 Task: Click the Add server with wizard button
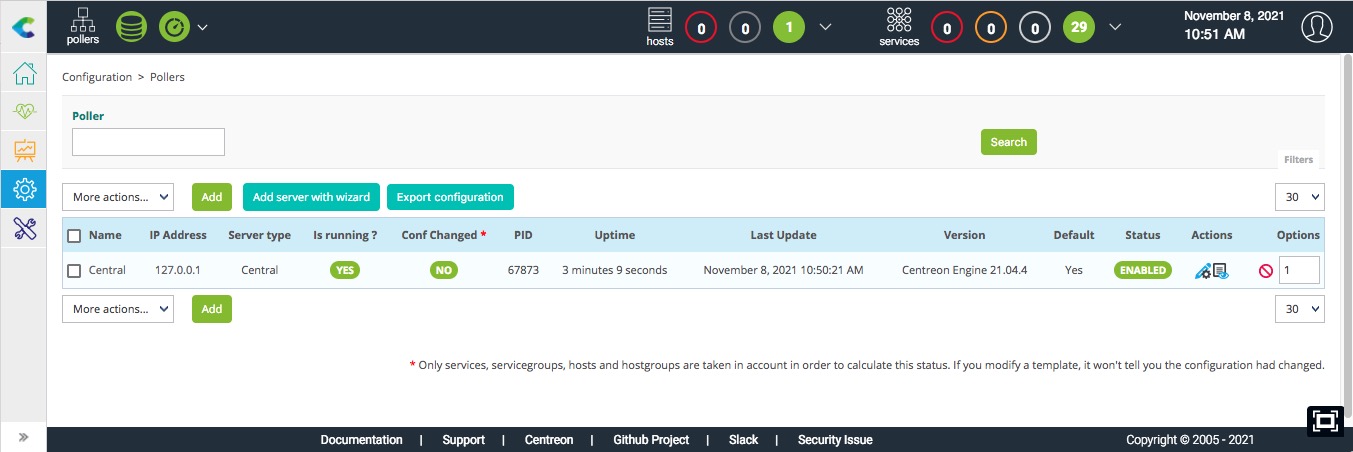point(311,197)
